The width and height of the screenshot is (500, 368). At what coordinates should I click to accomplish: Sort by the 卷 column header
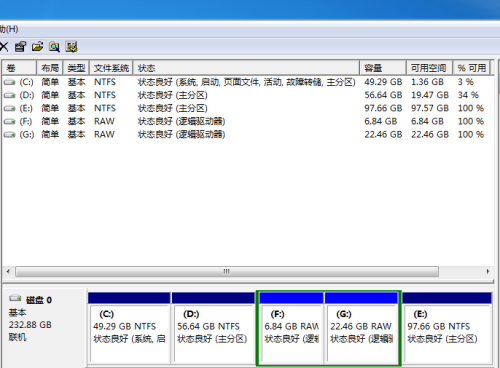pyautogui.click(x=19, y=68)
